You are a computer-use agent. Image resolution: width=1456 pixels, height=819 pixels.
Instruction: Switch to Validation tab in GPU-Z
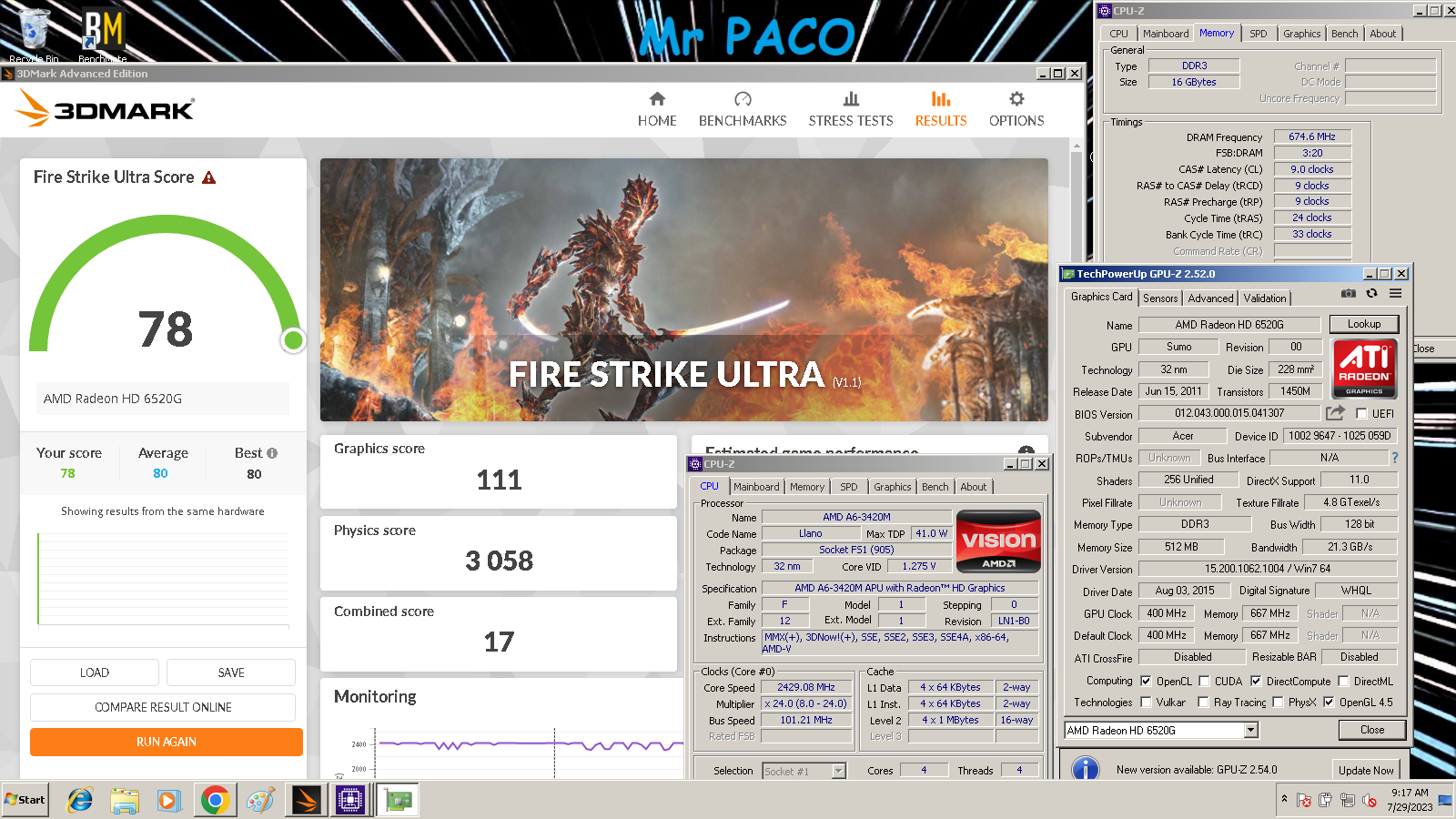1265,298
